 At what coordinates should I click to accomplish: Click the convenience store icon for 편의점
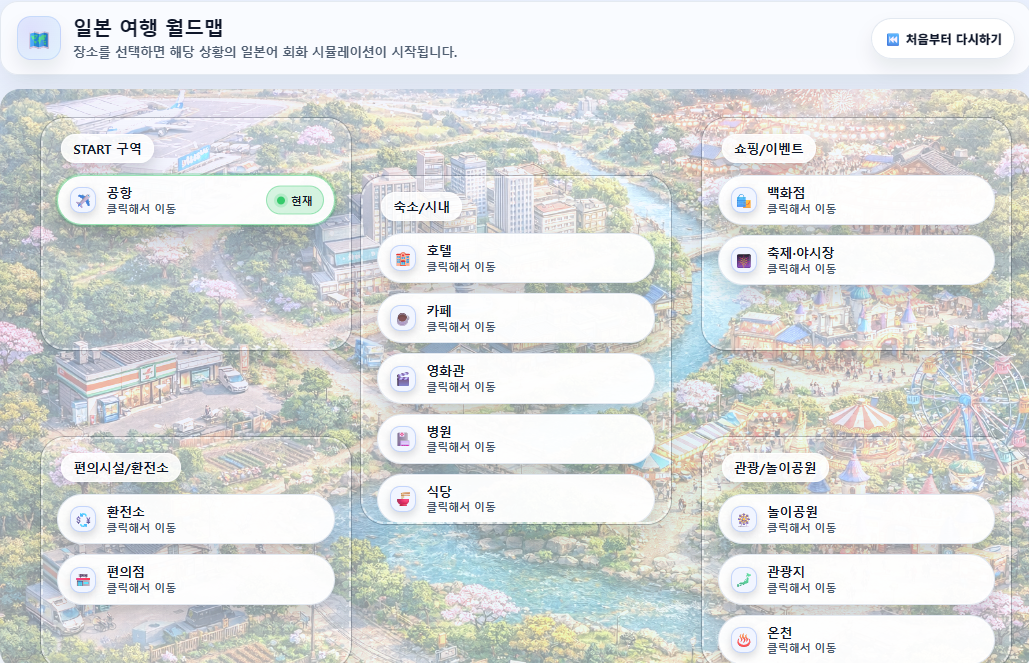[83, 579]
